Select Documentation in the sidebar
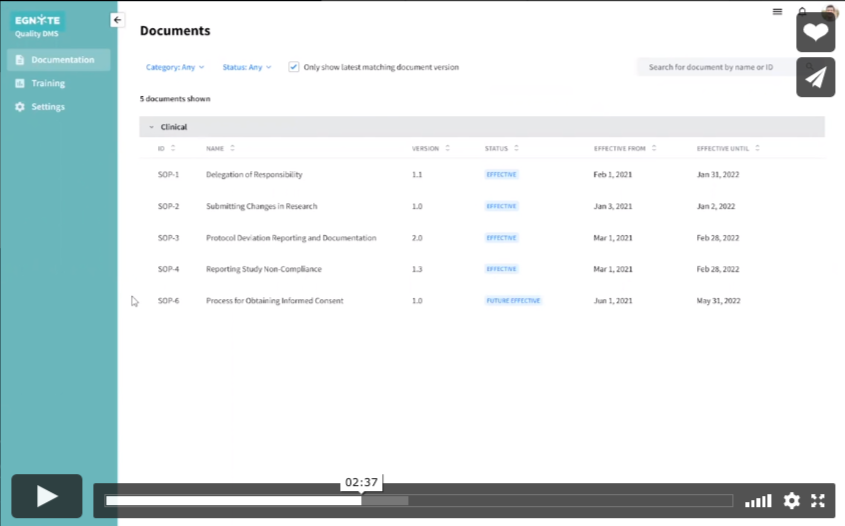Image resolution: width=845 pixels, height=526 pixels. click(x=62, y=60)
